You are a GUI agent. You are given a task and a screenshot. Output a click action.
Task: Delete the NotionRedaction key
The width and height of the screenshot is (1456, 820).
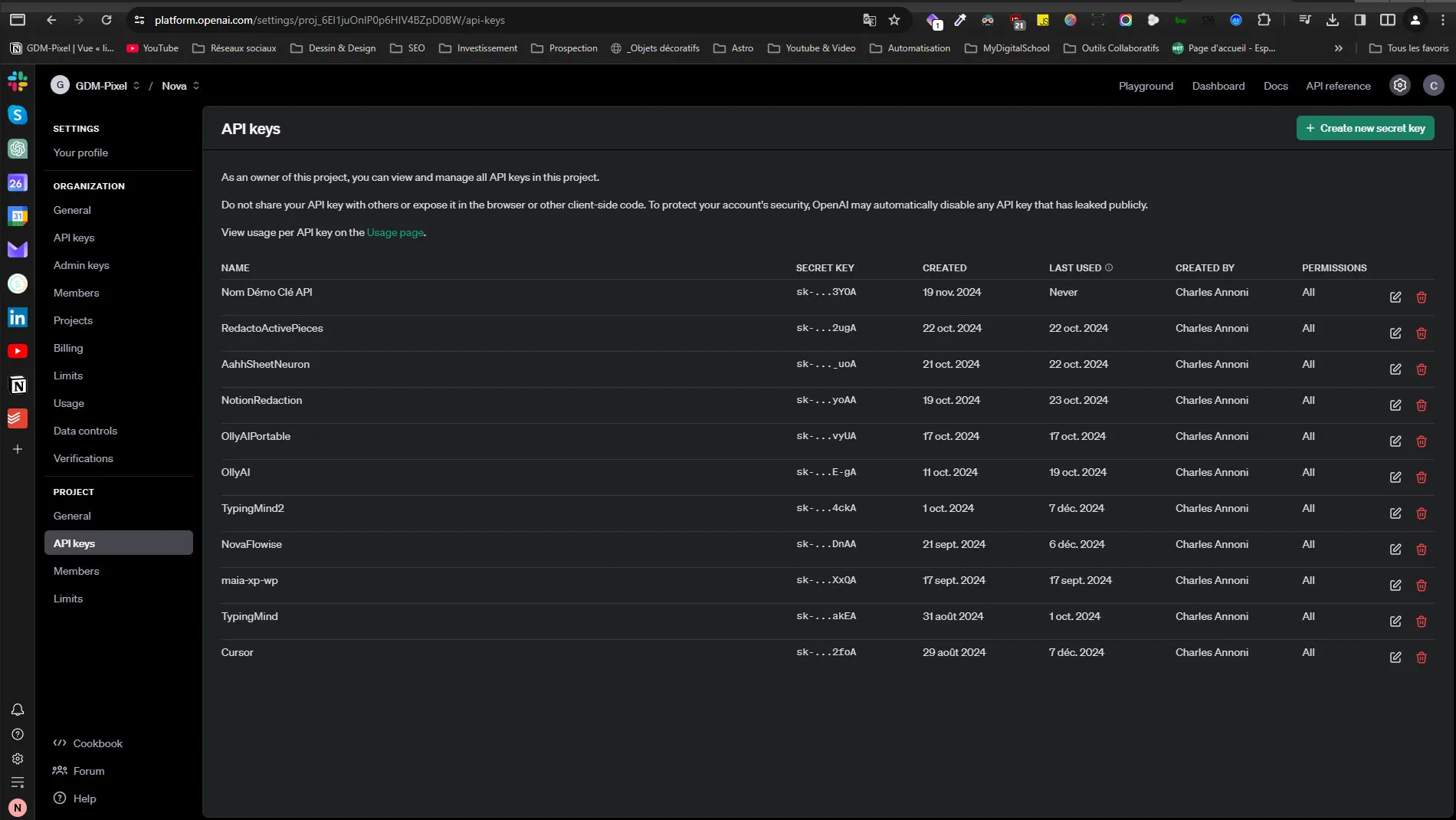click(x=1422, y=405)
